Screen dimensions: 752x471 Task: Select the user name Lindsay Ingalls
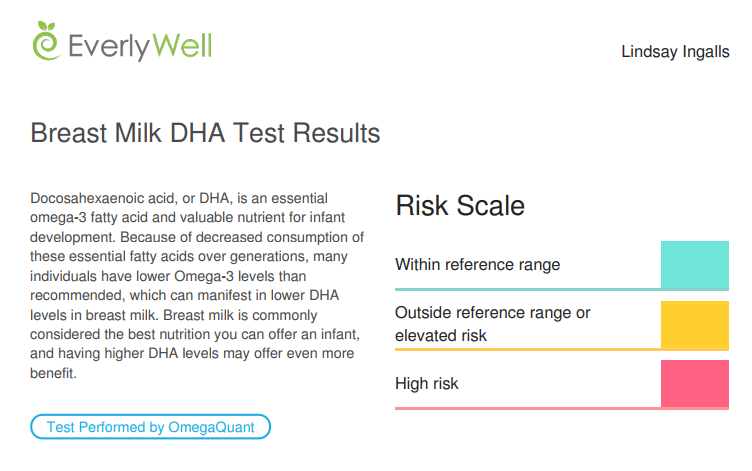(675, 51)
